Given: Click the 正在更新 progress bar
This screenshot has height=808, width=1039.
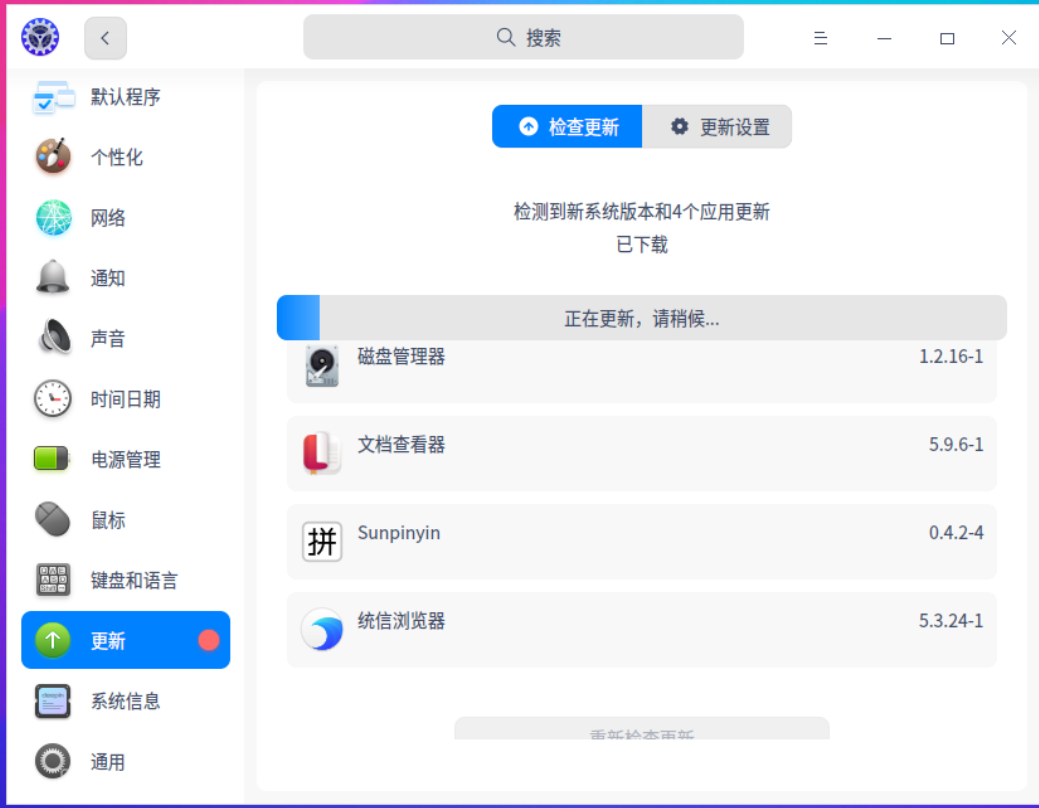Looking at the screenshot, I should pyautogui.click(x=641, y=317).
